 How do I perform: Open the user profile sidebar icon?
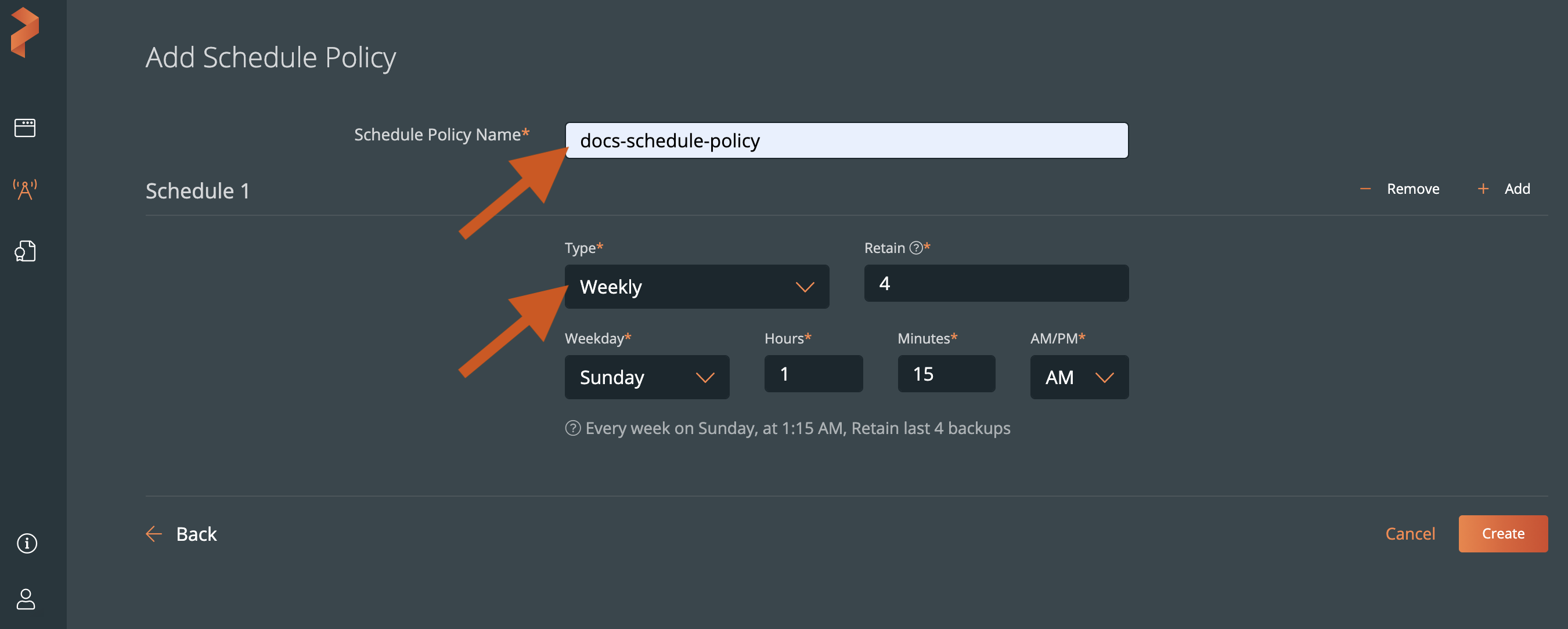tap(26, 599)
